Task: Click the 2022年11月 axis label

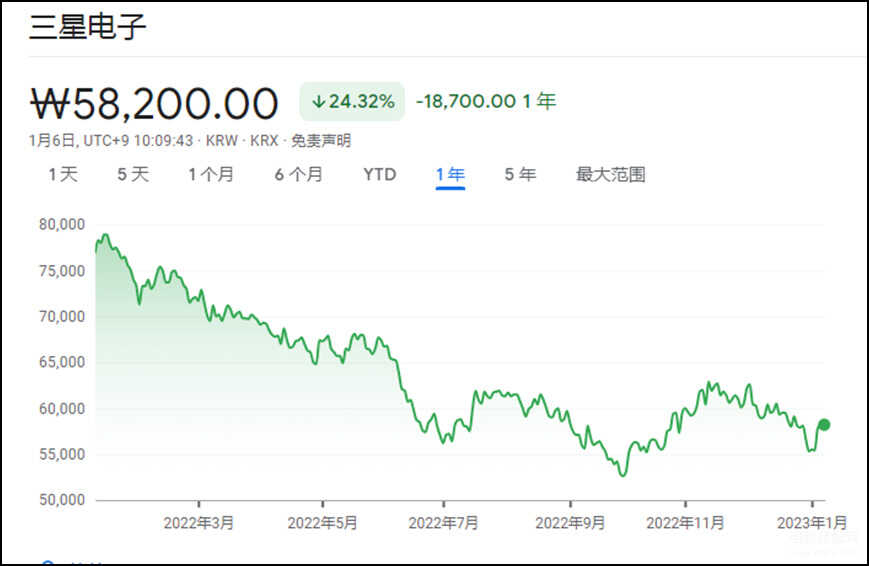Action: click(686, 523)
